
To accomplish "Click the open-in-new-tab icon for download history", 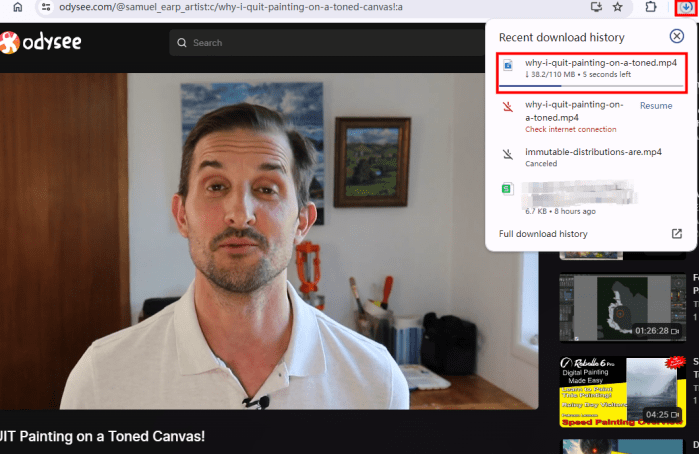I will click(676, 234).
